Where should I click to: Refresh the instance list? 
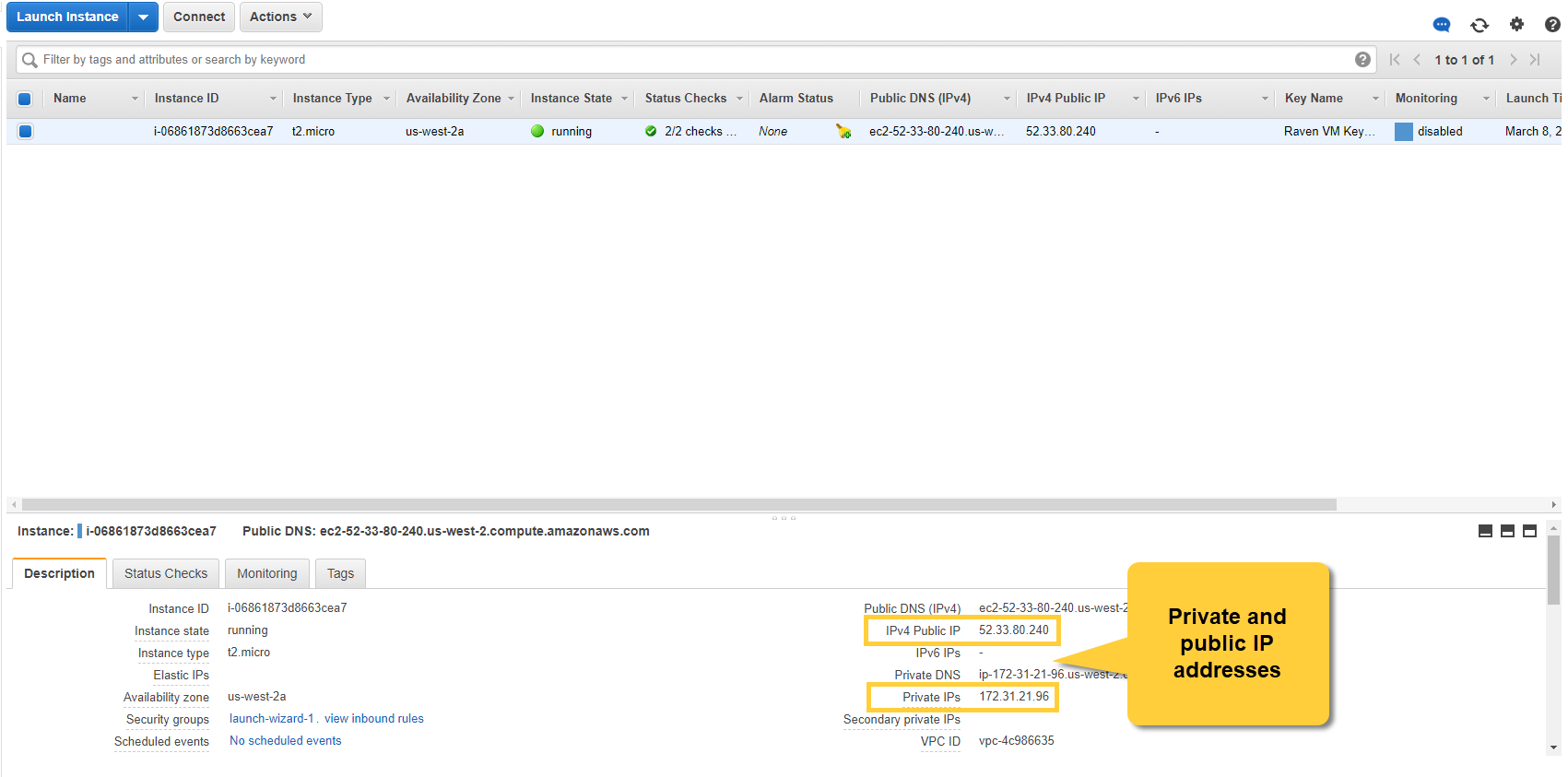1480,25
